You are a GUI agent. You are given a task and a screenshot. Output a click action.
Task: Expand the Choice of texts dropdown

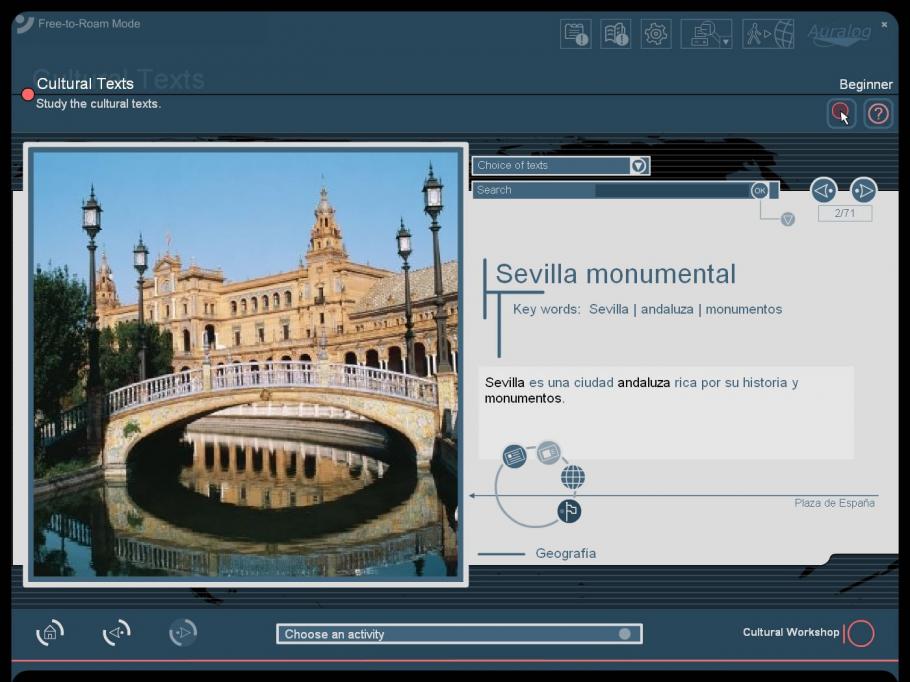tap(638, 166)
